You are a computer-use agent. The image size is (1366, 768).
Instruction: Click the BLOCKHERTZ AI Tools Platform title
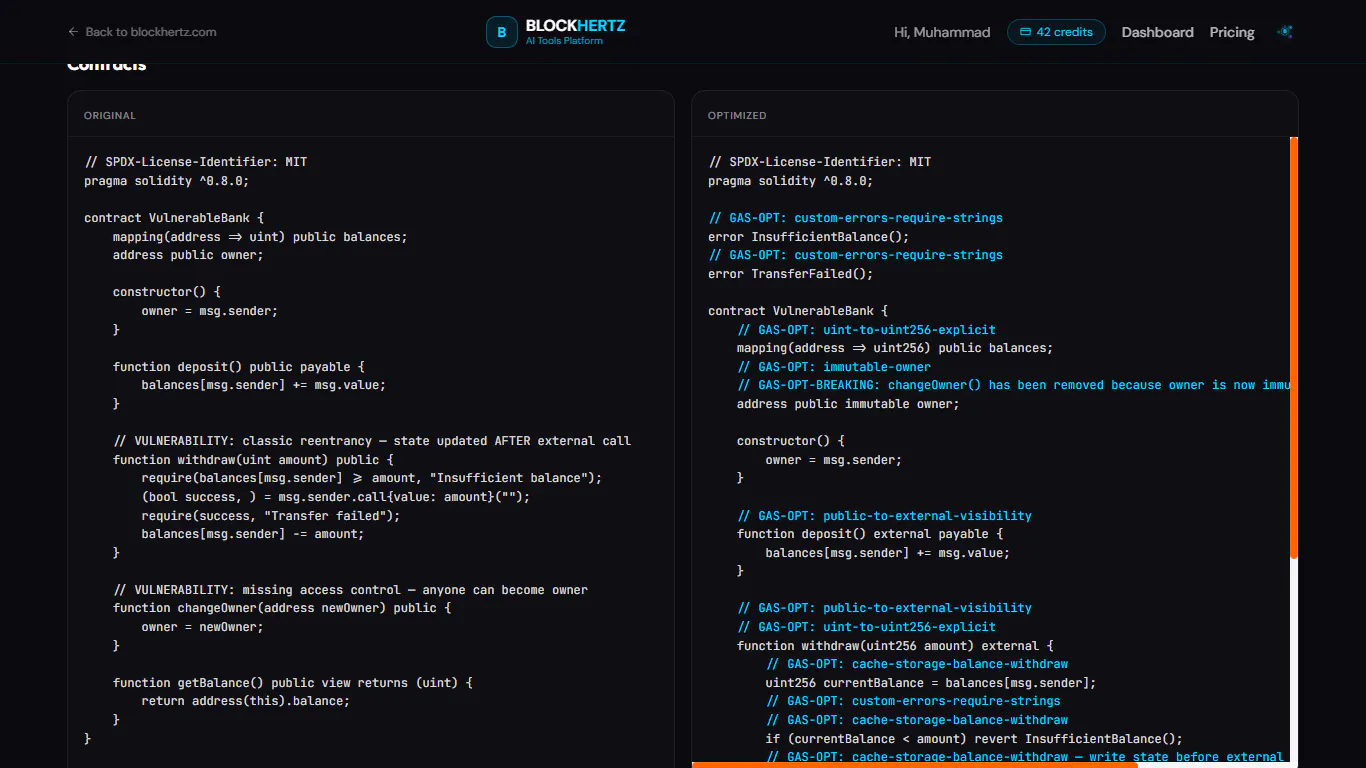point(575,32)
